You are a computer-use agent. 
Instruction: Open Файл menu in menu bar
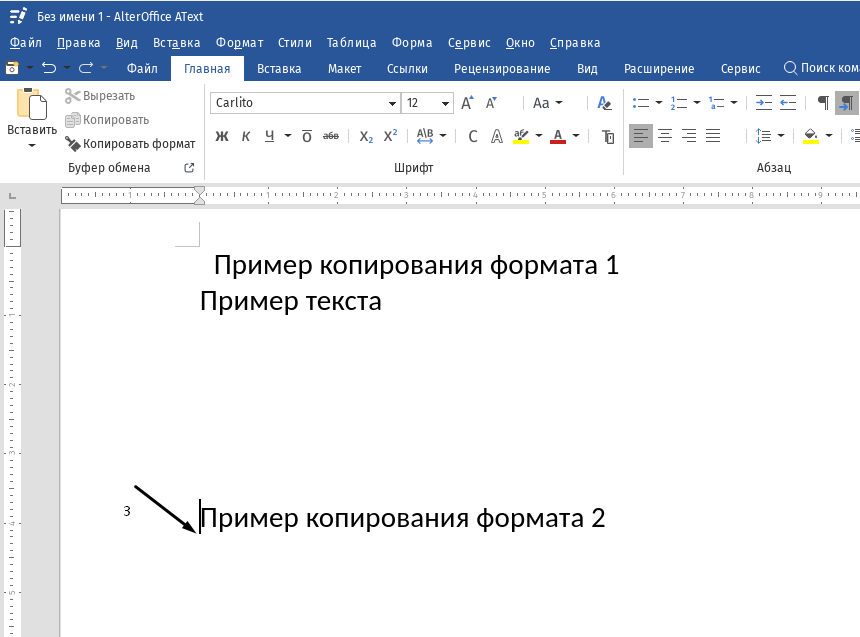coord(26,43)
